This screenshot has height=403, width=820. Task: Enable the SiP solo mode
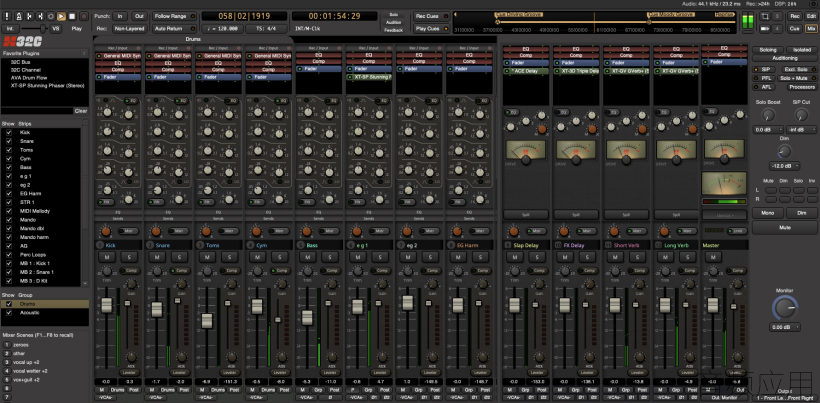point(763,69)
